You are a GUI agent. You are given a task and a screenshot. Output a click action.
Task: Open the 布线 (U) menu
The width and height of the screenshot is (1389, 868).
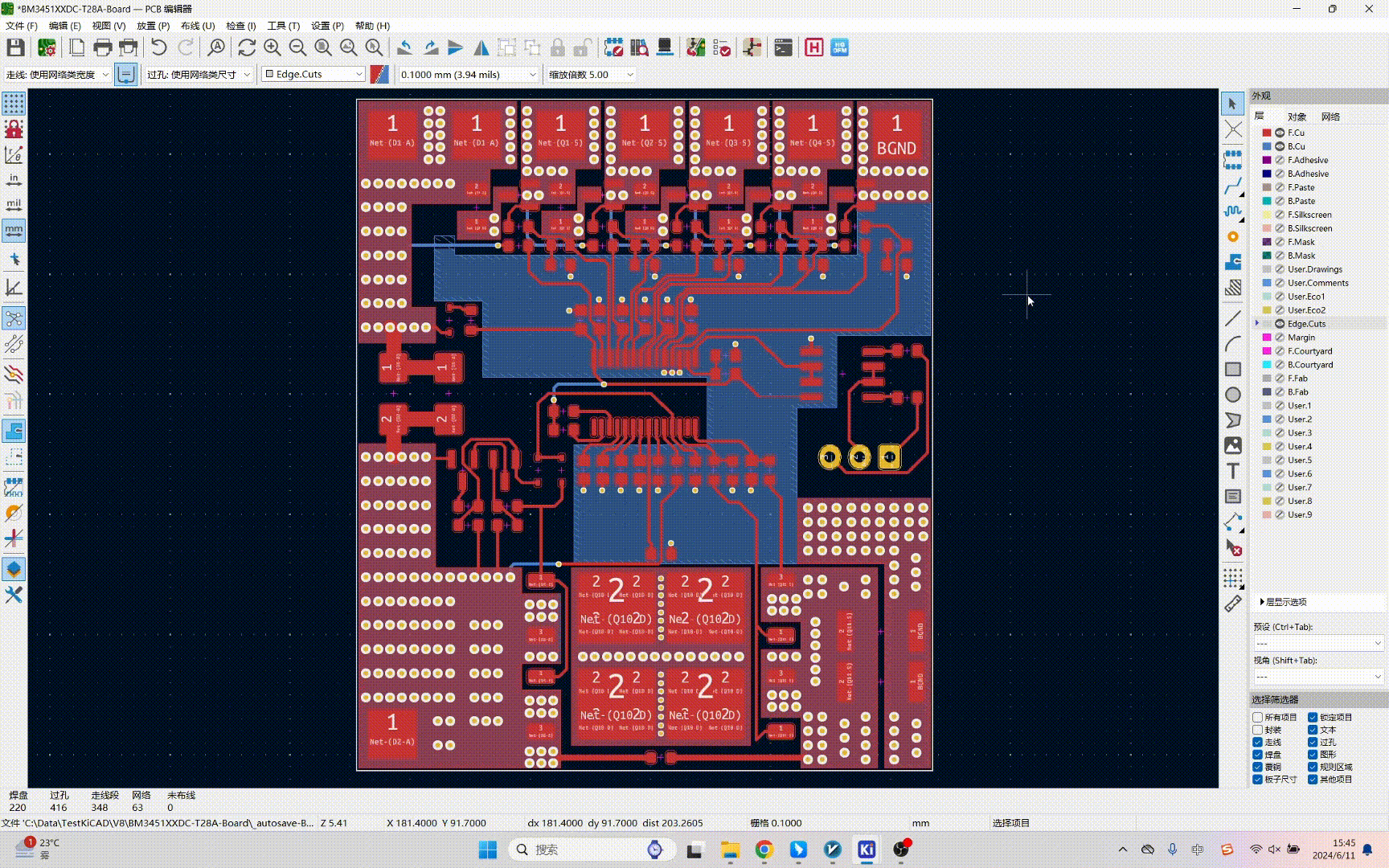pos(197,26)
